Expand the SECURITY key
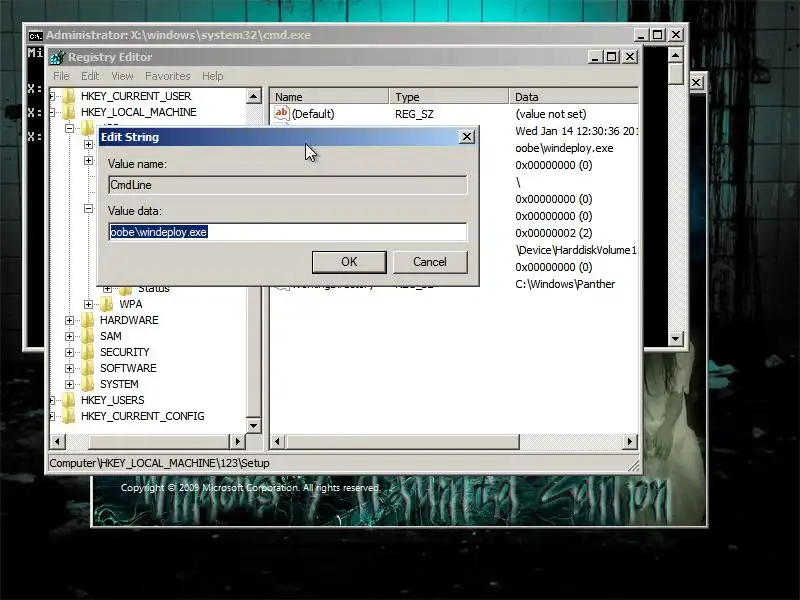 coord(69,353)
